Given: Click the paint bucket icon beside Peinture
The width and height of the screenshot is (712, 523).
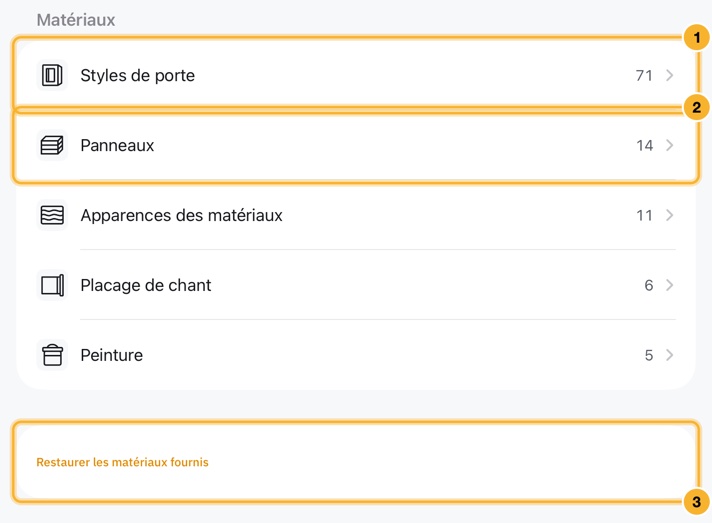Looking at the screenshot, I should click(x=52, y=355).
